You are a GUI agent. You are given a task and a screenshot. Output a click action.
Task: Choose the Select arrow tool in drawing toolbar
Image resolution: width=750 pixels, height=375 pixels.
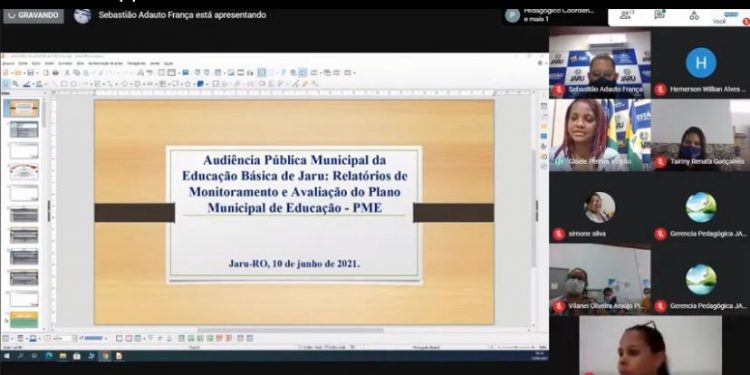click(x=6, y=84)
